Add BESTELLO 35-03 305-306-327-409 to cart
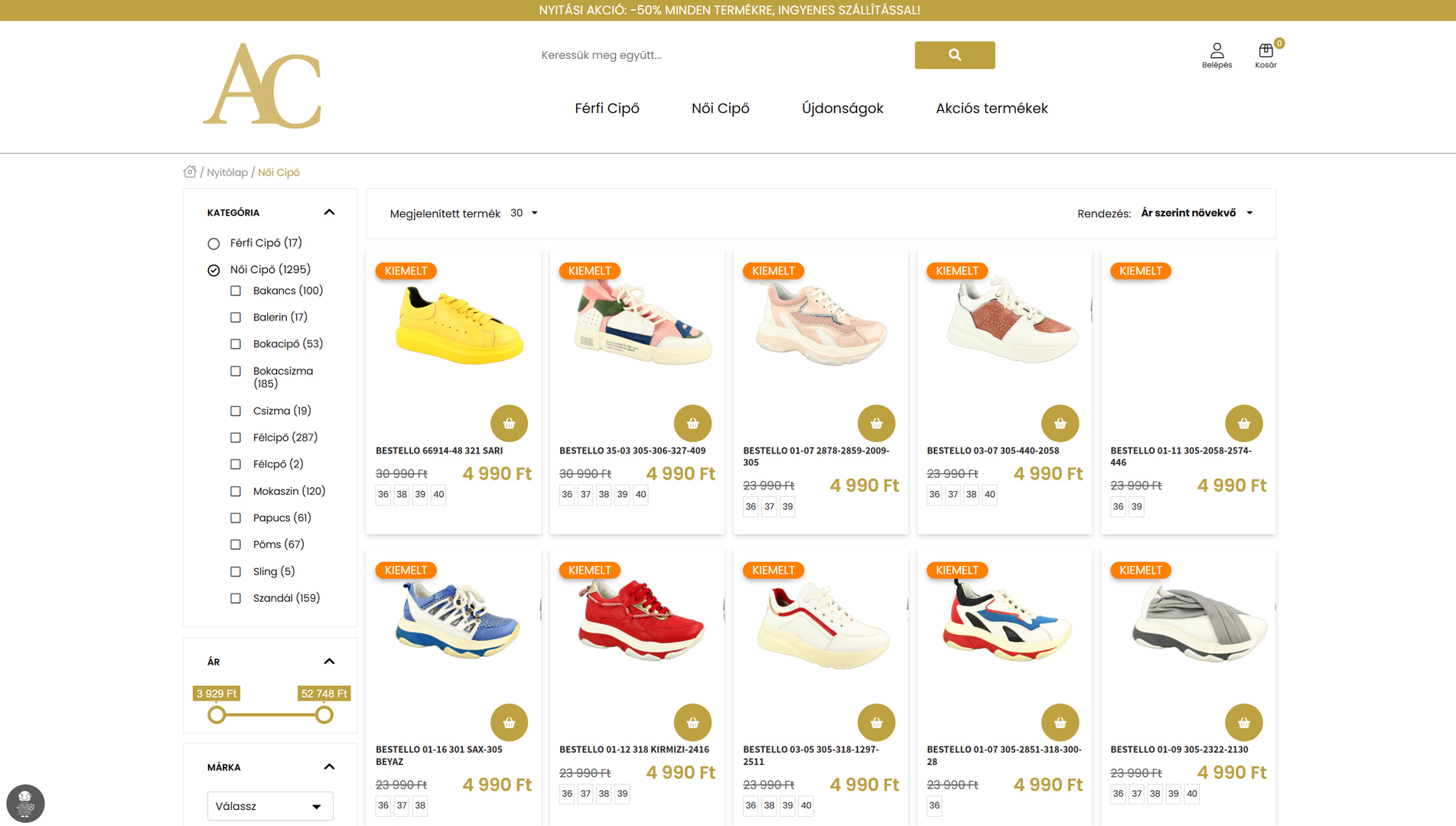 (x=692, y=423)
